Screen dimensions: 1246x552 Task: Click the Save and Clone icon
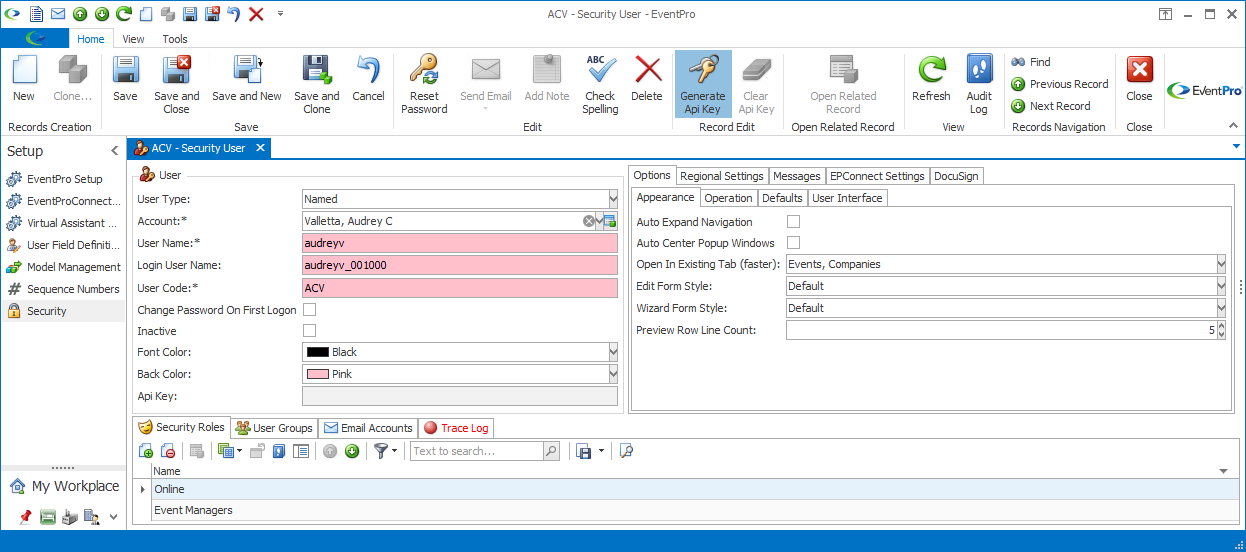tap(317, 70)
